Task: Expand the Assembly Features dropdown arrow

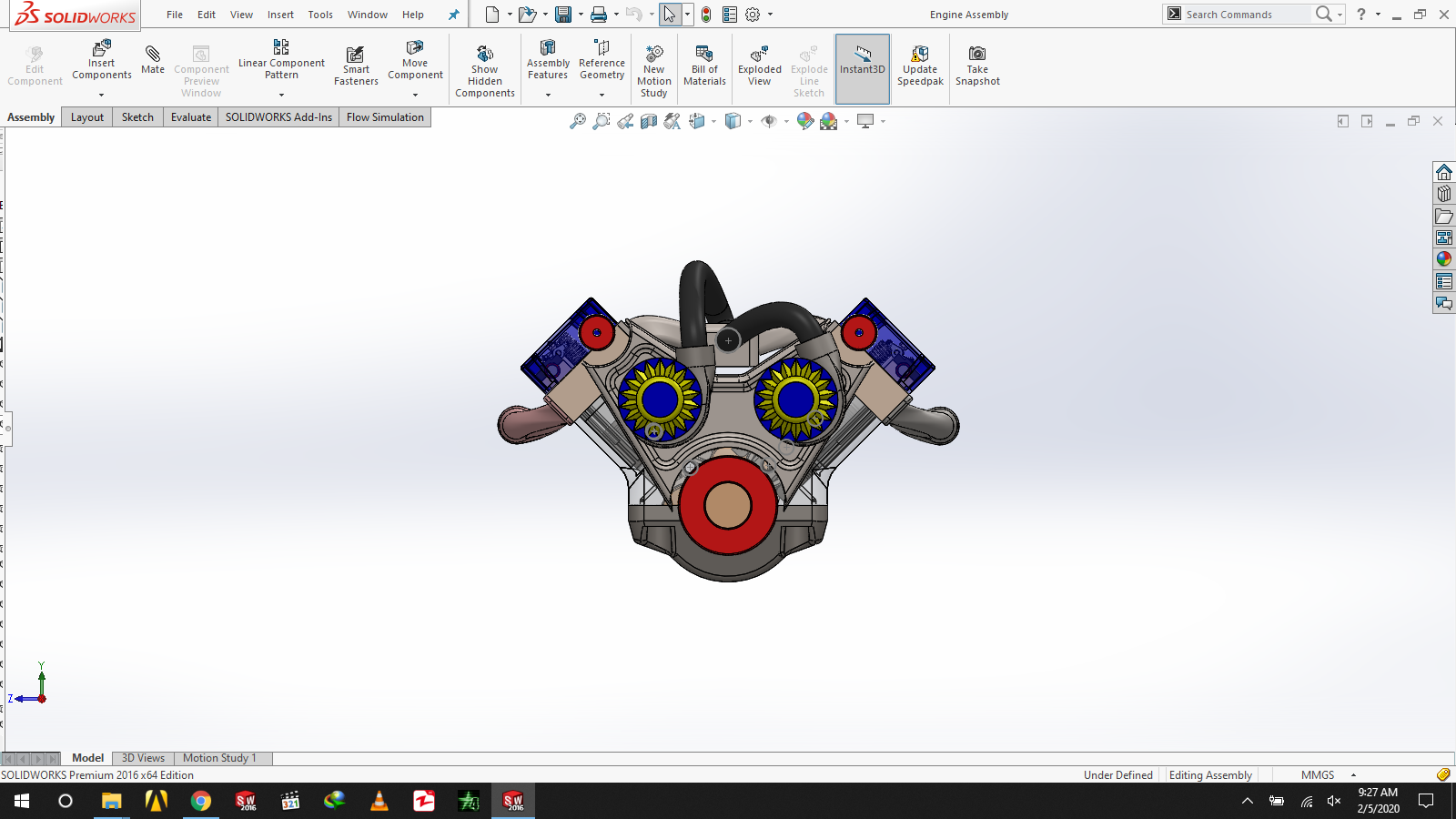Action: pyautogui.click(x=548, y=95)
